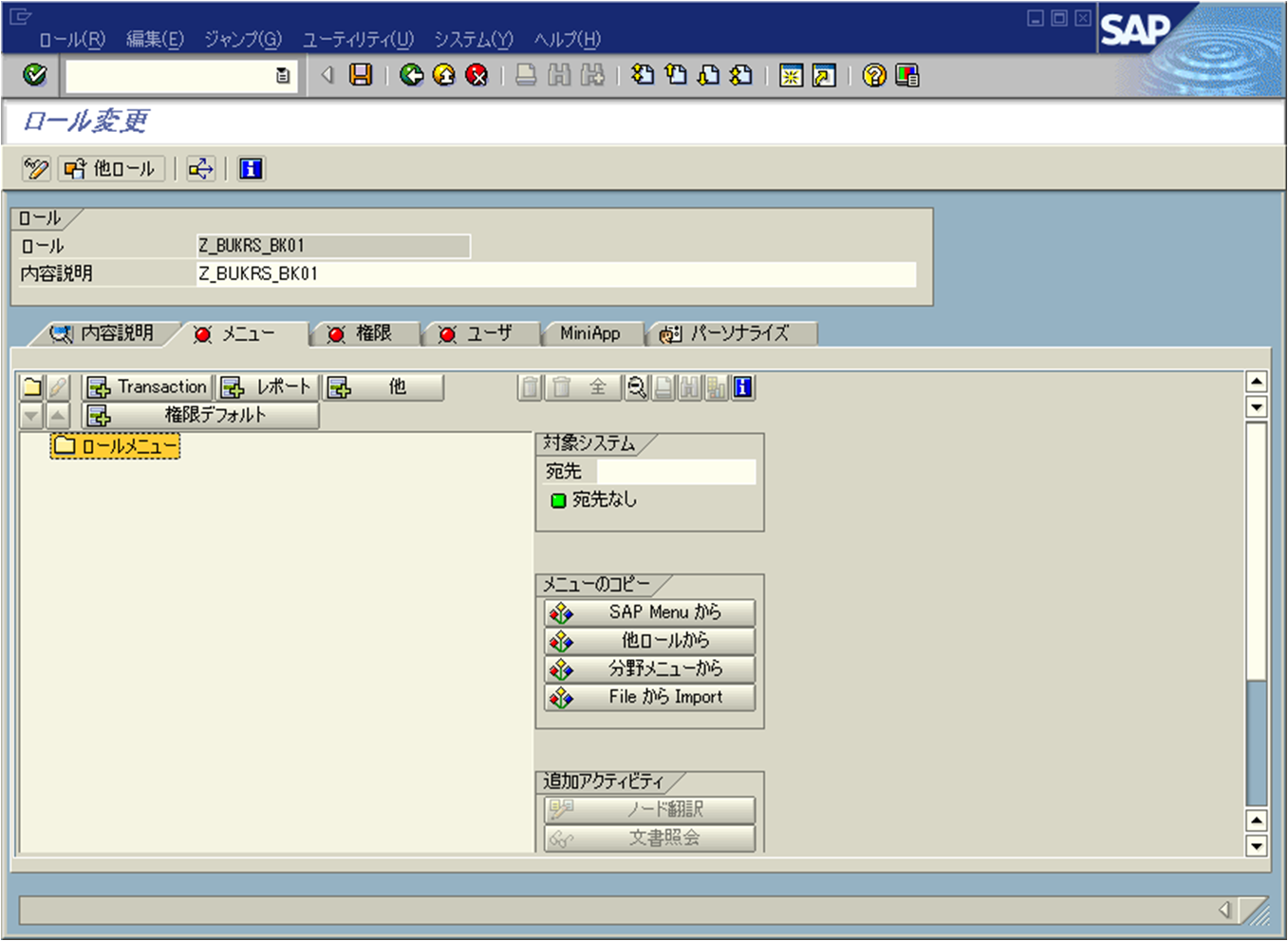Open the システム menu in the menu bar
Screen dimensions: 1288x941
coord(472,41)
